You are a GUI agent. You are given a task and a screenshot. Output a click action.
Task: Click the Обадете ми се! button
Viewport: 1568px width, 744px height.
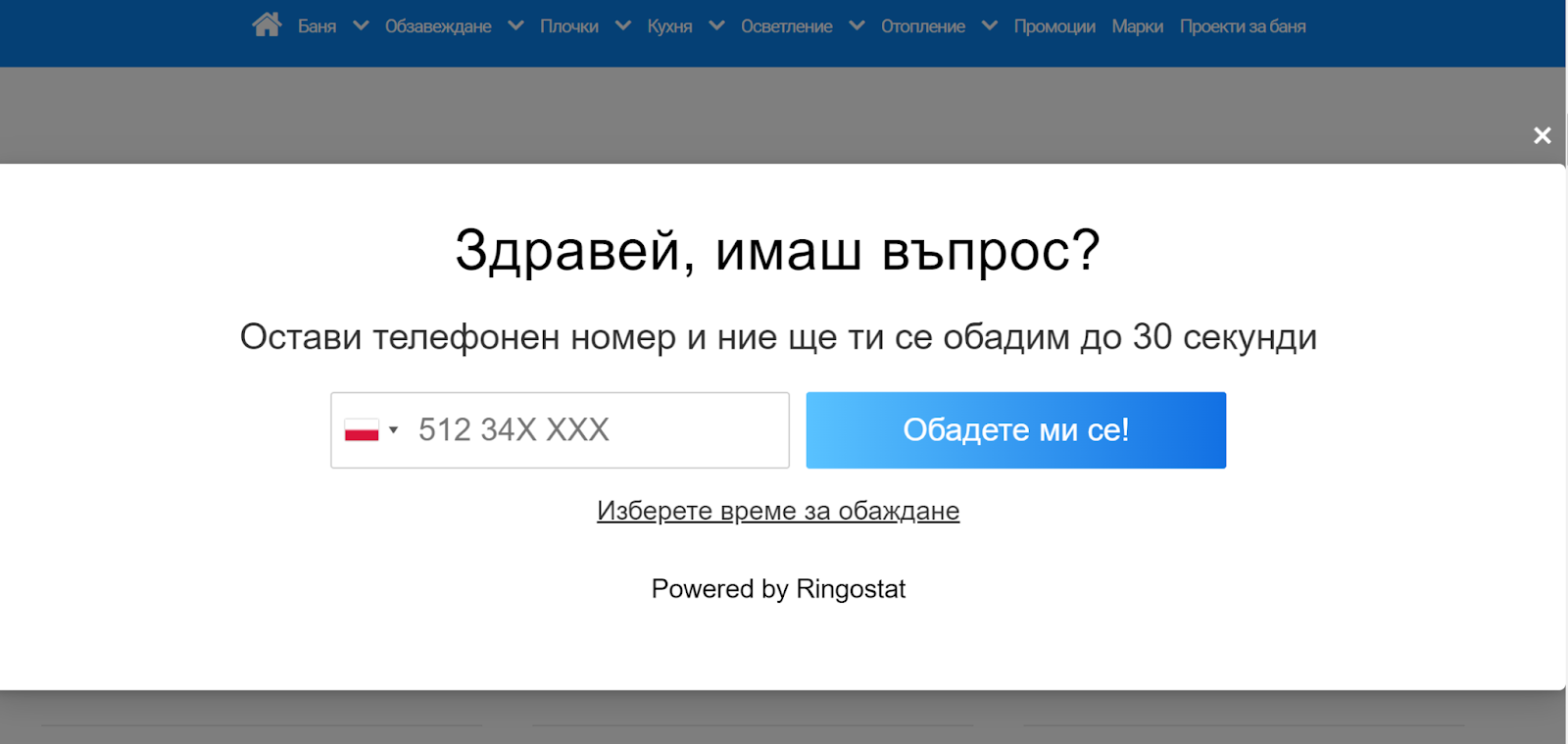pyautogui.click(x=1015, y=430)
